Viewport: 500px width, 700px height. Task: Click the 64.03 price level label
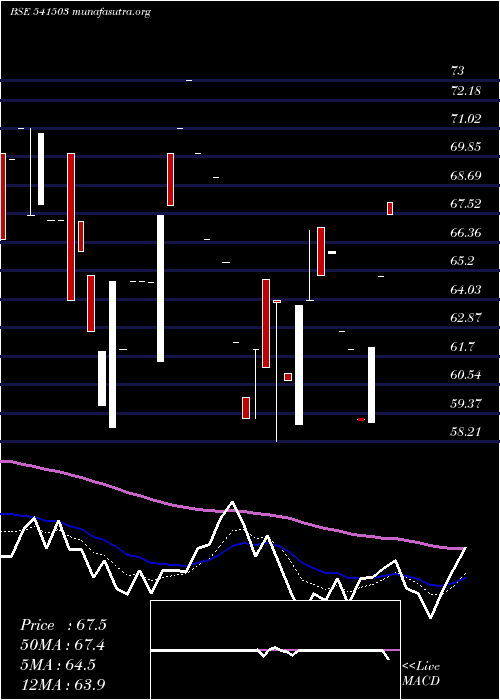[x=466, y=289]
